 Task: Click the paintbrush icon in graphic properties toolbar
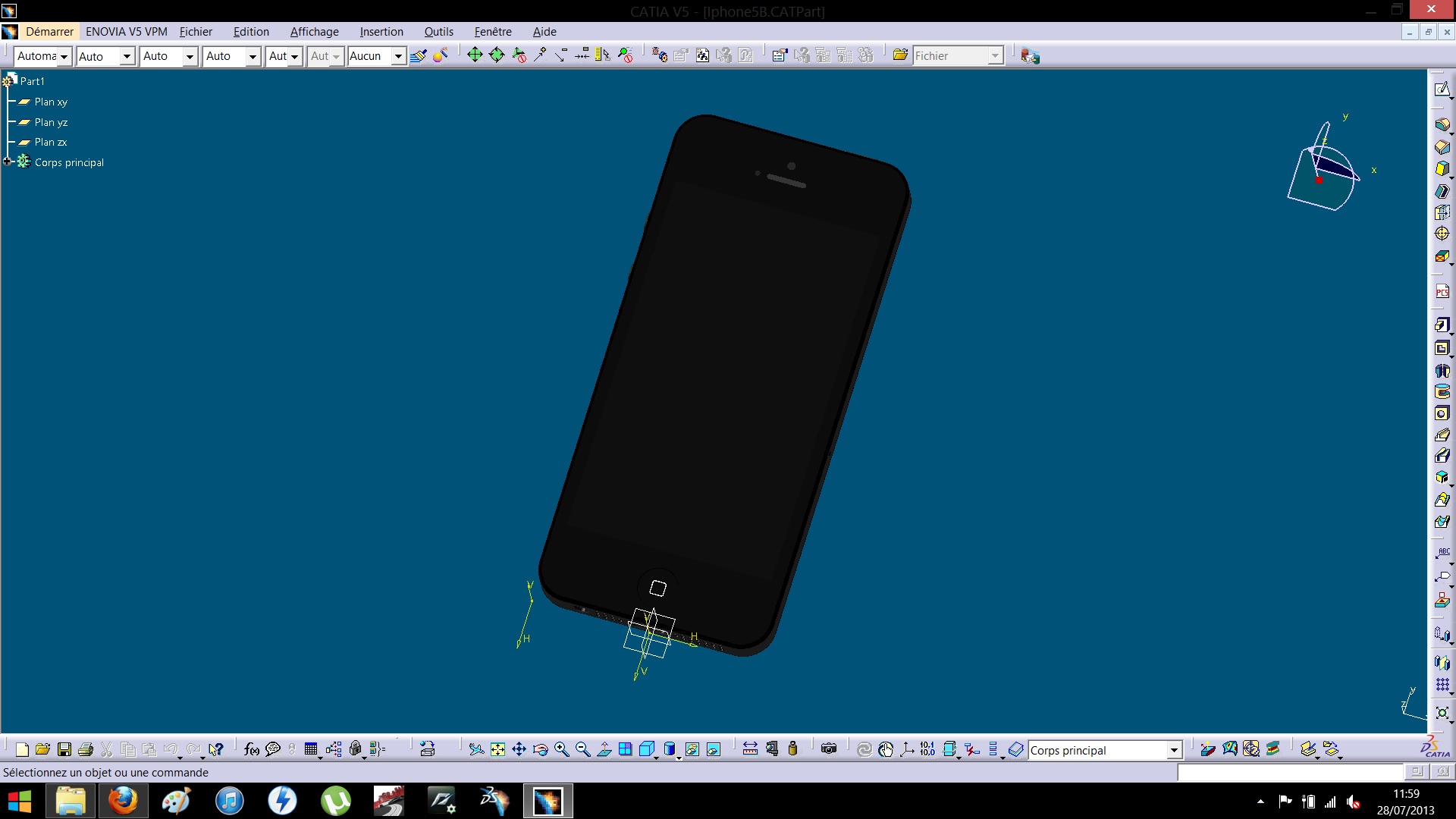point(419,55)
